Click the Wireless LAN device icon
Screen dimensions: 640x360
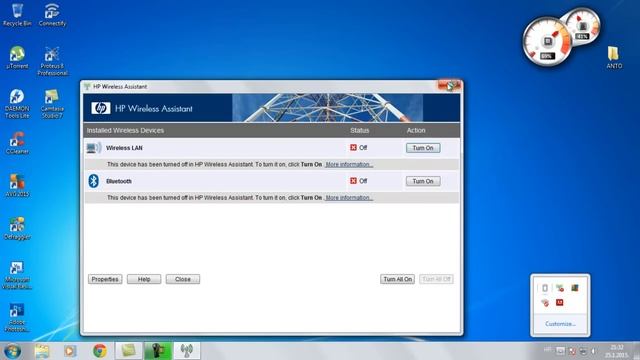tap(94, 148)
